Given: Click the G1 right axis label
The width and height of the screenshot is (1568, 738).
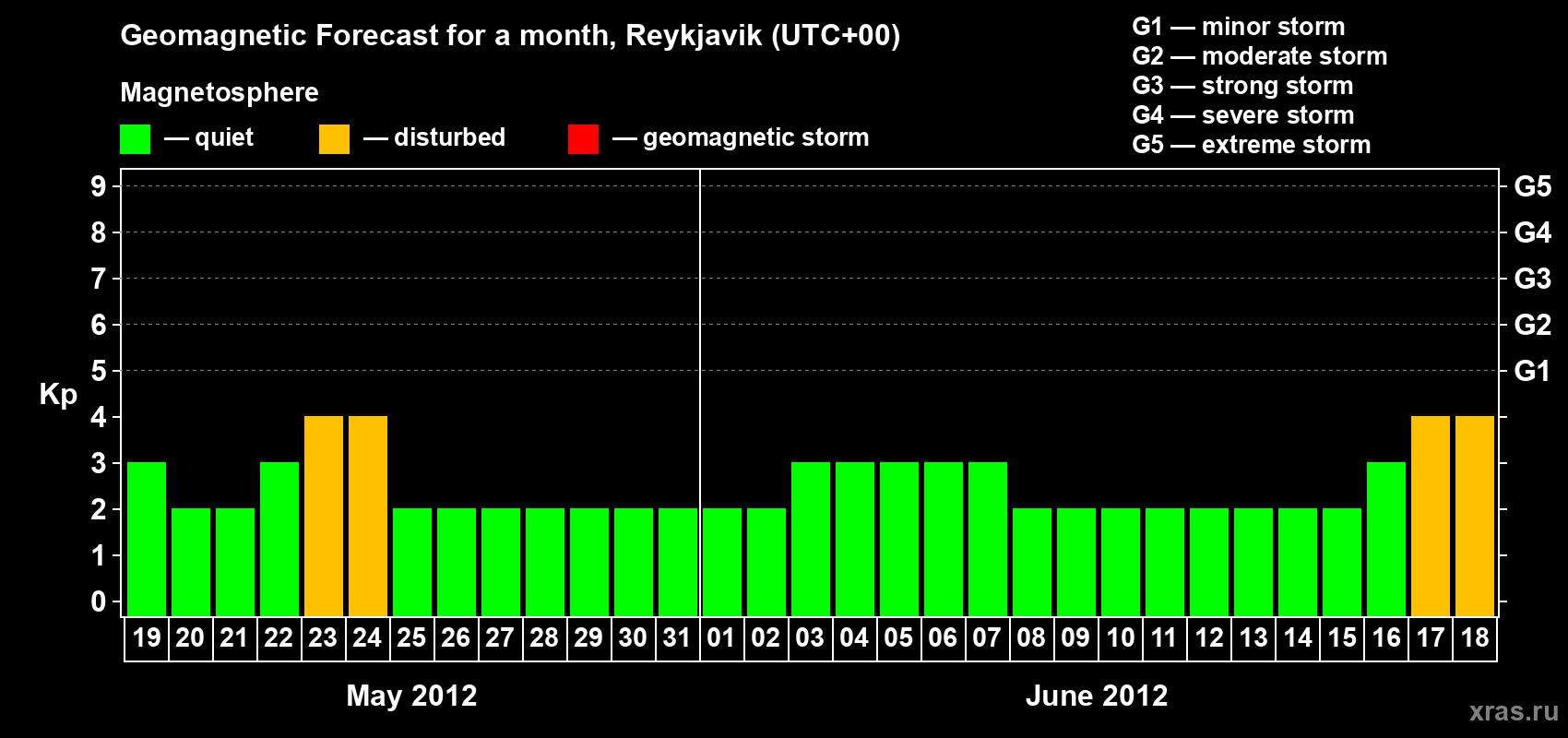Looking at the screenshot, I should tap(1532, 371).
